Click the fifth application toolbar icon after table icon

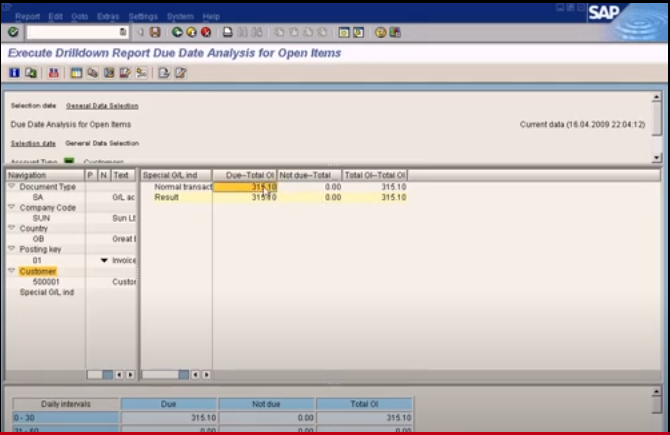[92, 73]
